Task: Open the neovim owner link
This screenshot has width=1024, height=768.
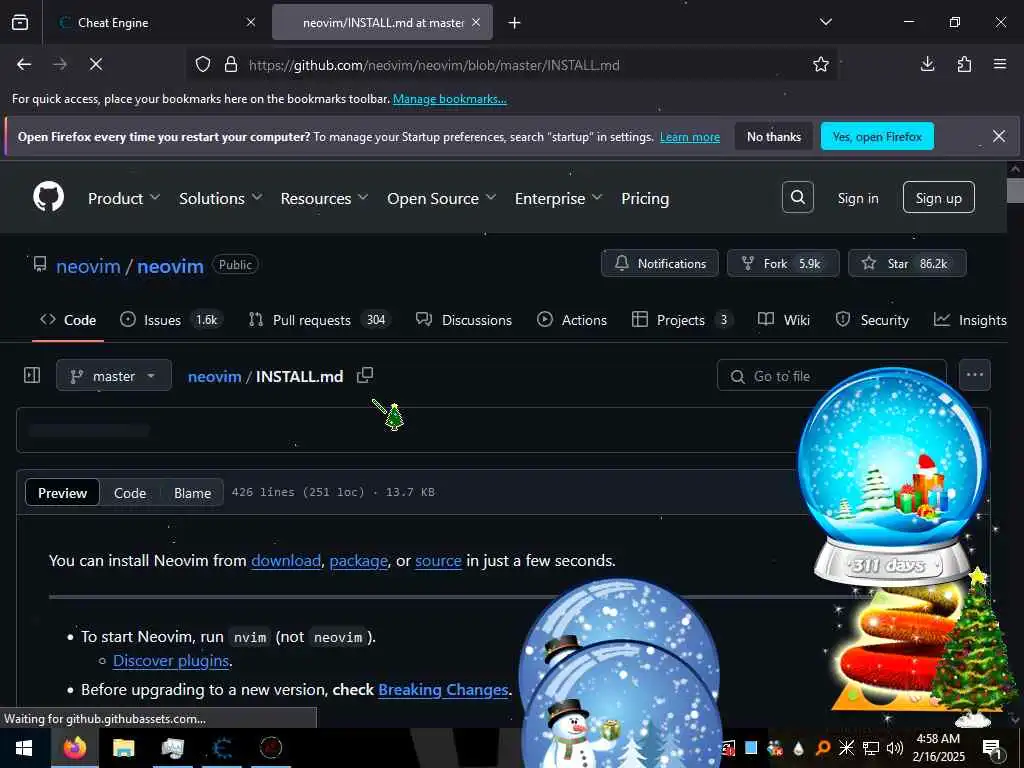Action: coord(88,266)
